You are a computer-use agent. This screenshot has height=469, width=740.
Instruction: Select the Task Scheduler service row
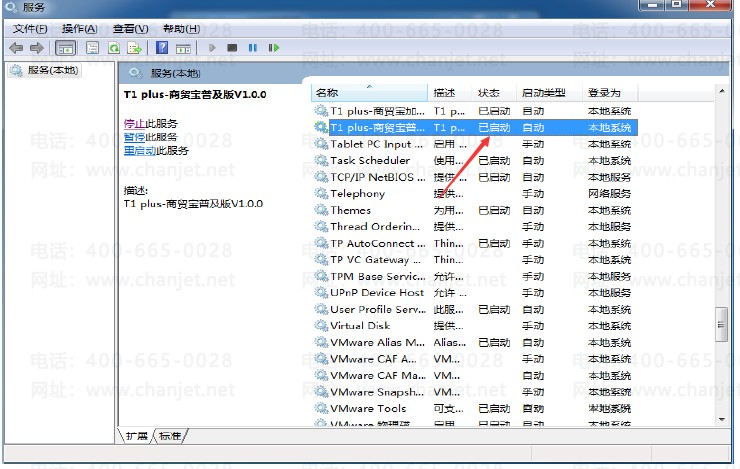click(x=474, y=161)
